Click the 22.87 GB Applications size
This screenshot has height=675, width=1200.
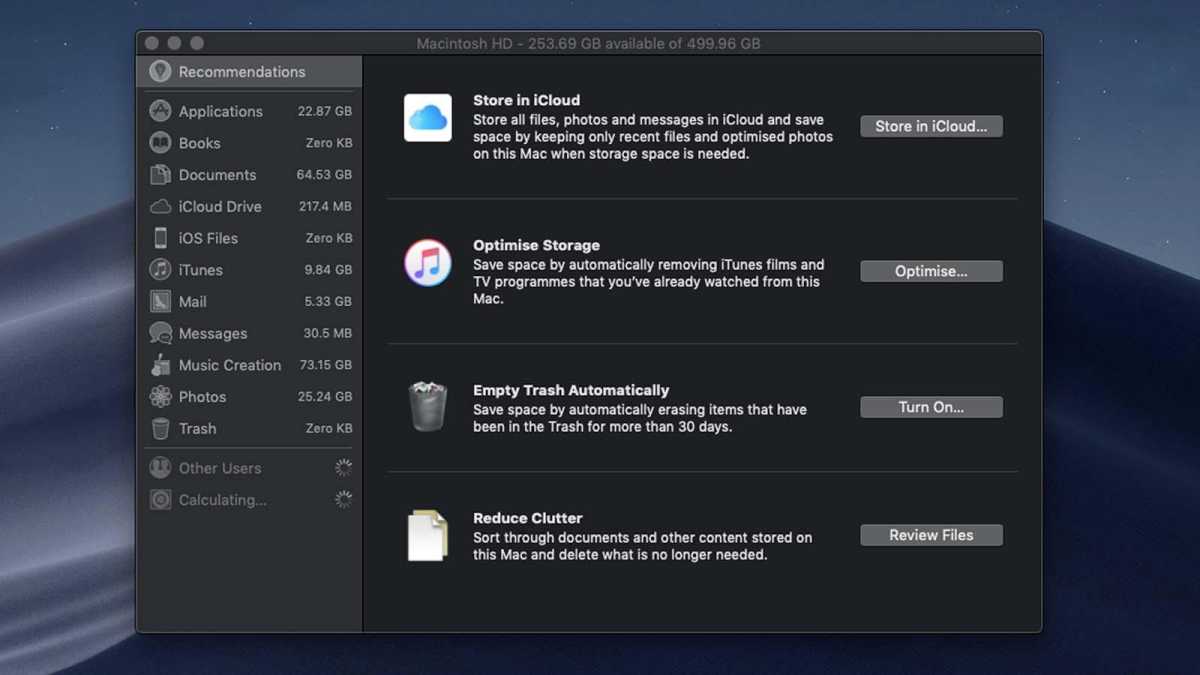click(x=325, y=111)
